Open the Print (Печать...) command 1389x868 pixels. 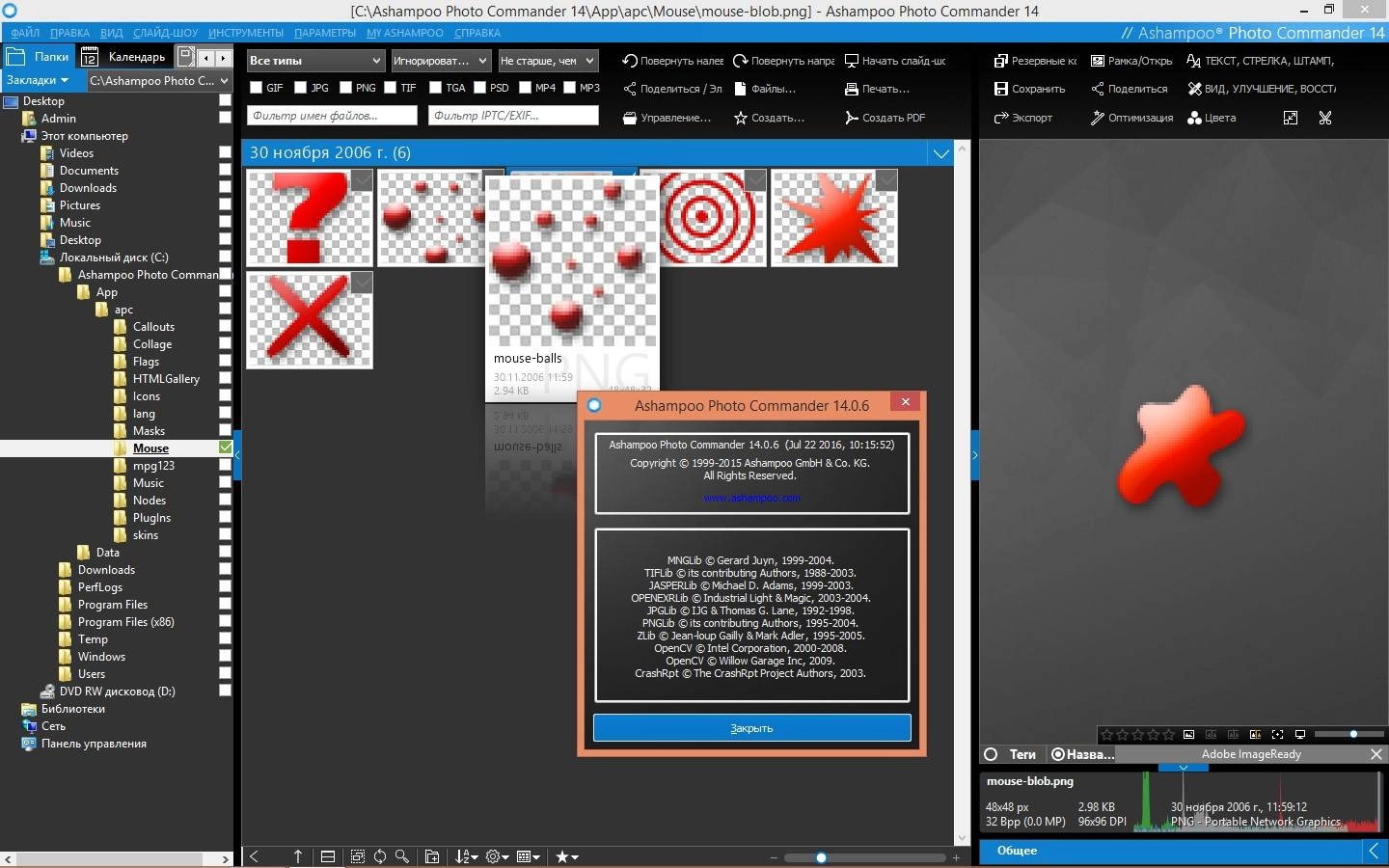(x=877, y=89)
